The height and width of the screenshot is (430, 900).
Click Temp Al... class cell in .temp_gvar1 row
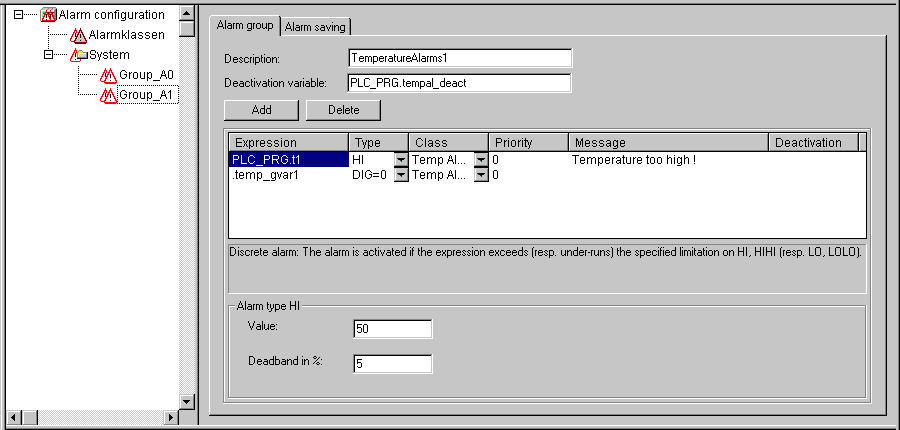441,175
